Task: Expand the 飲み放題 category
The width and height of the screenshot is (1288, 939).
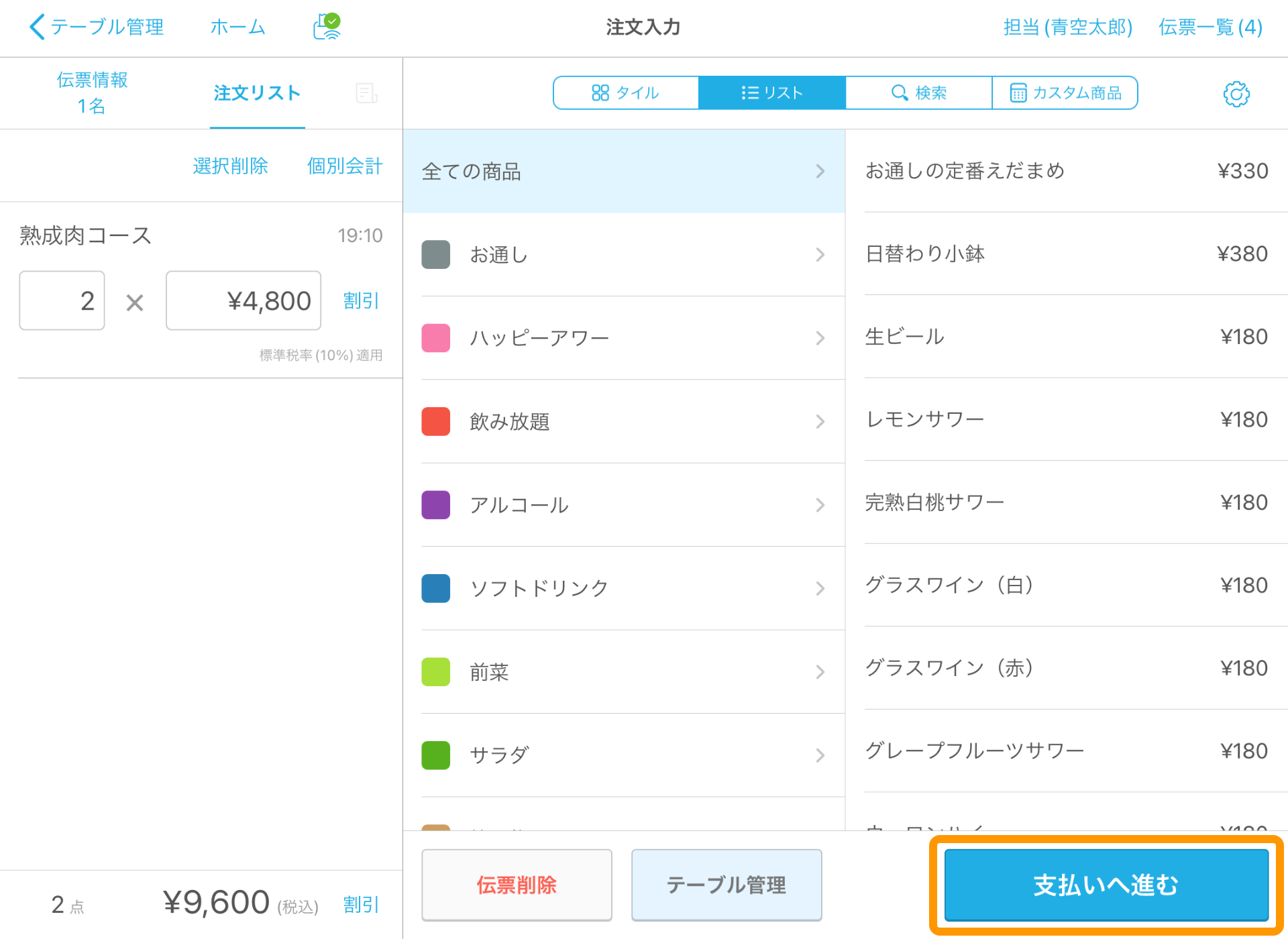Action: pos(623,422)
